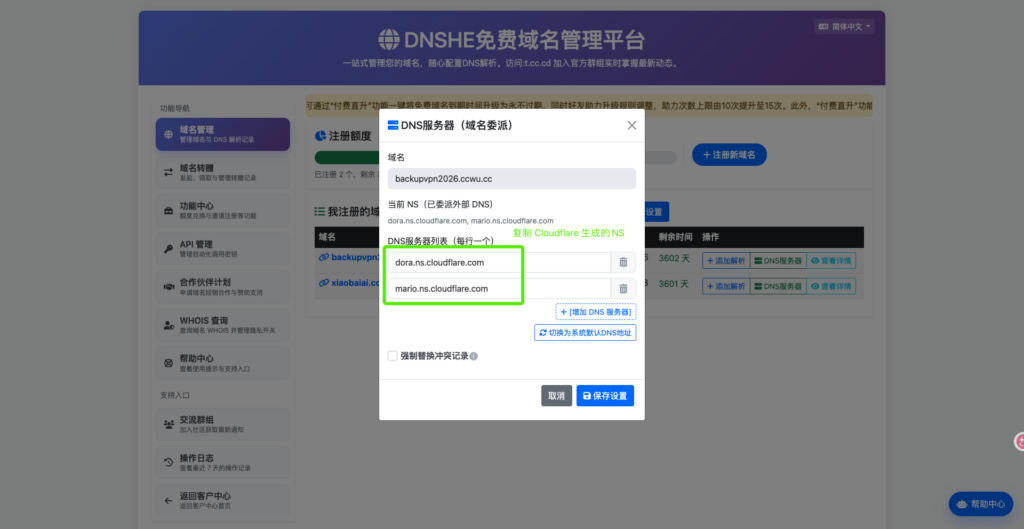The width and height of the screenshot is (1024, 529).
Task: Click DNS服务器 in the xiaobaiai row
Action: coord(778,286)
